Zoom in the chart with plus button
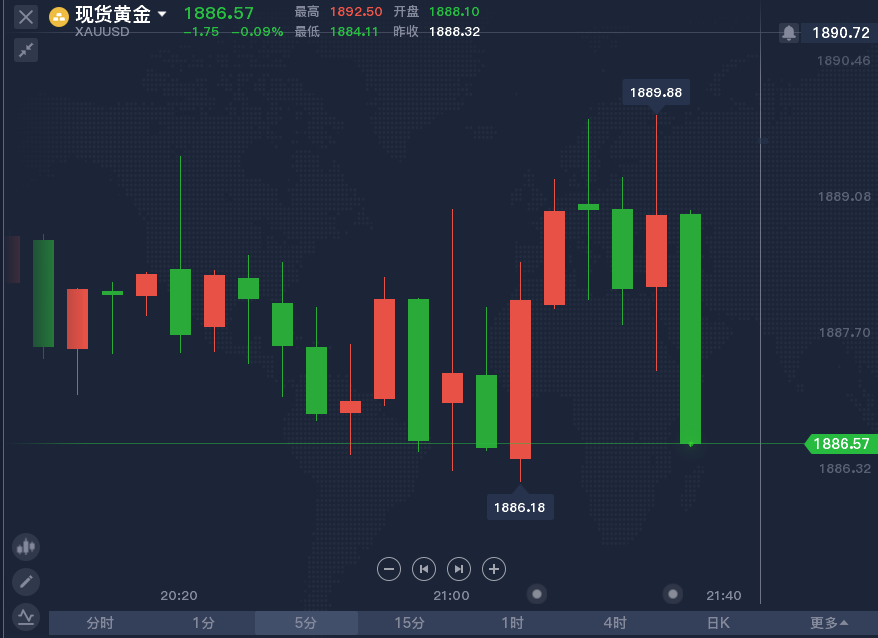Screen dimensions: 878x638 pos(494,569)
